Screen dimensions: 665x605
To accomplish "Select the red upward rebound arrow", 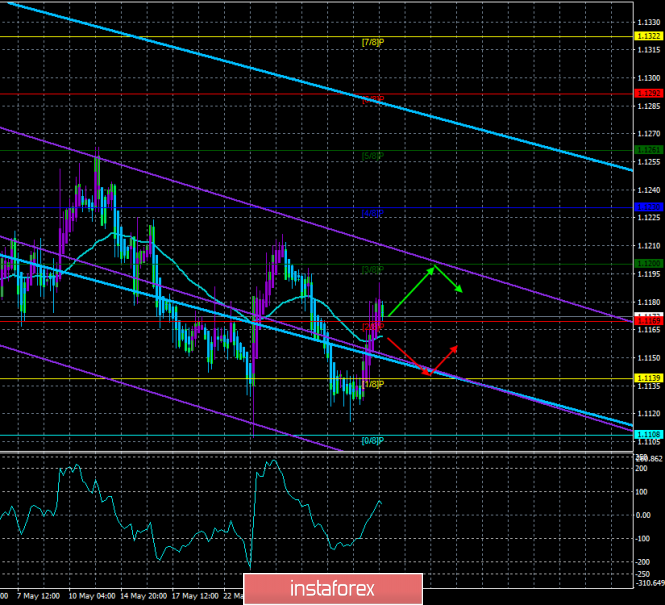I will [x=444, y=360].
